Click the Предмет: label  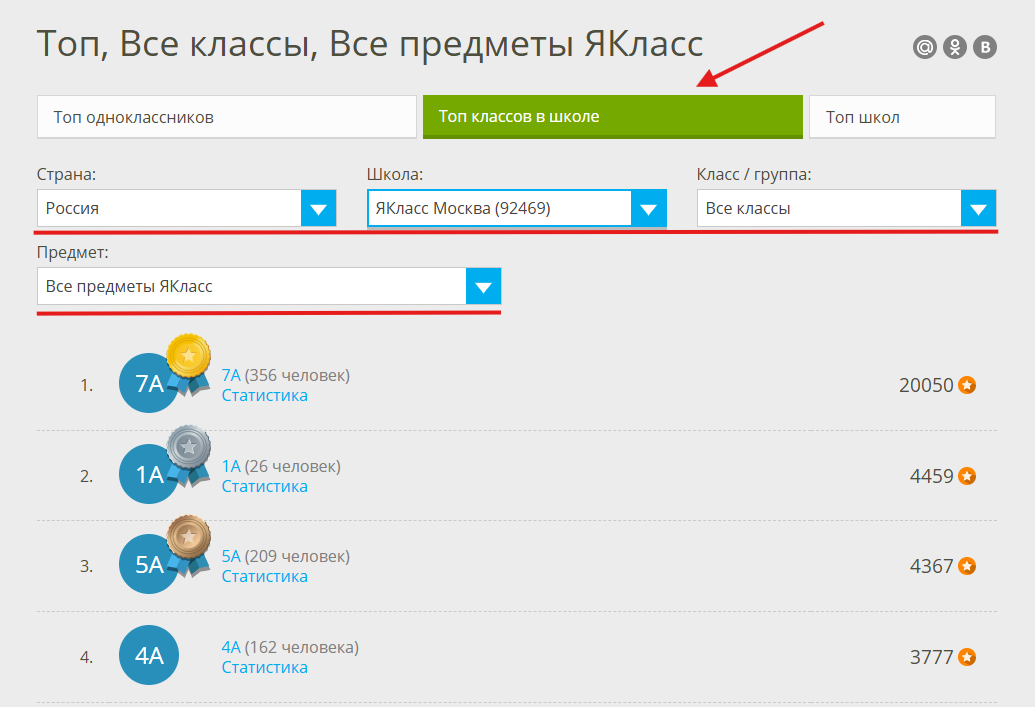tap(73, 252)
